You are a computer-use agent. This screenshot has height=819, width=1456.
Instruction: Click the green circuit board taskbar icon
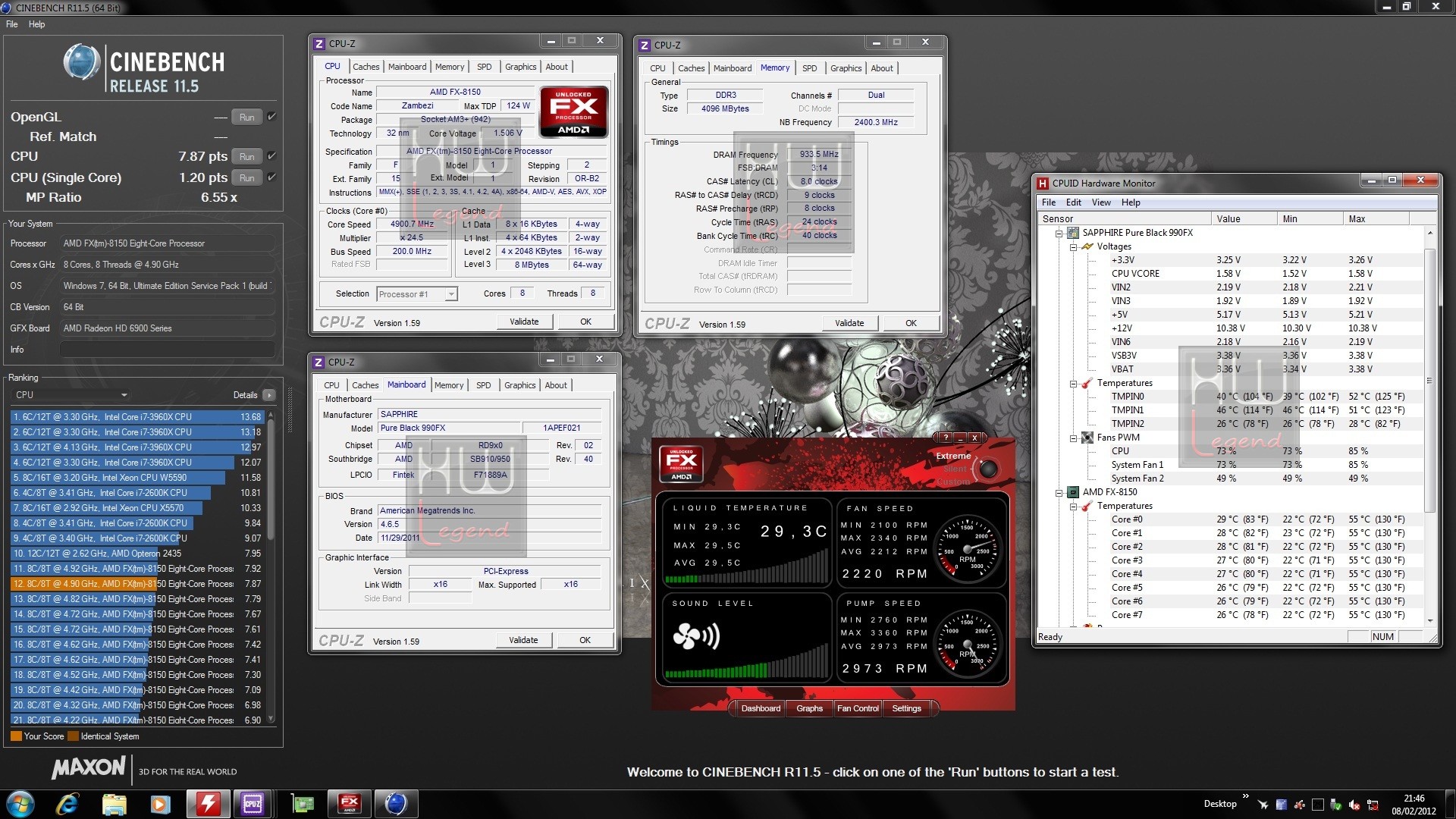tap(303, 804)
